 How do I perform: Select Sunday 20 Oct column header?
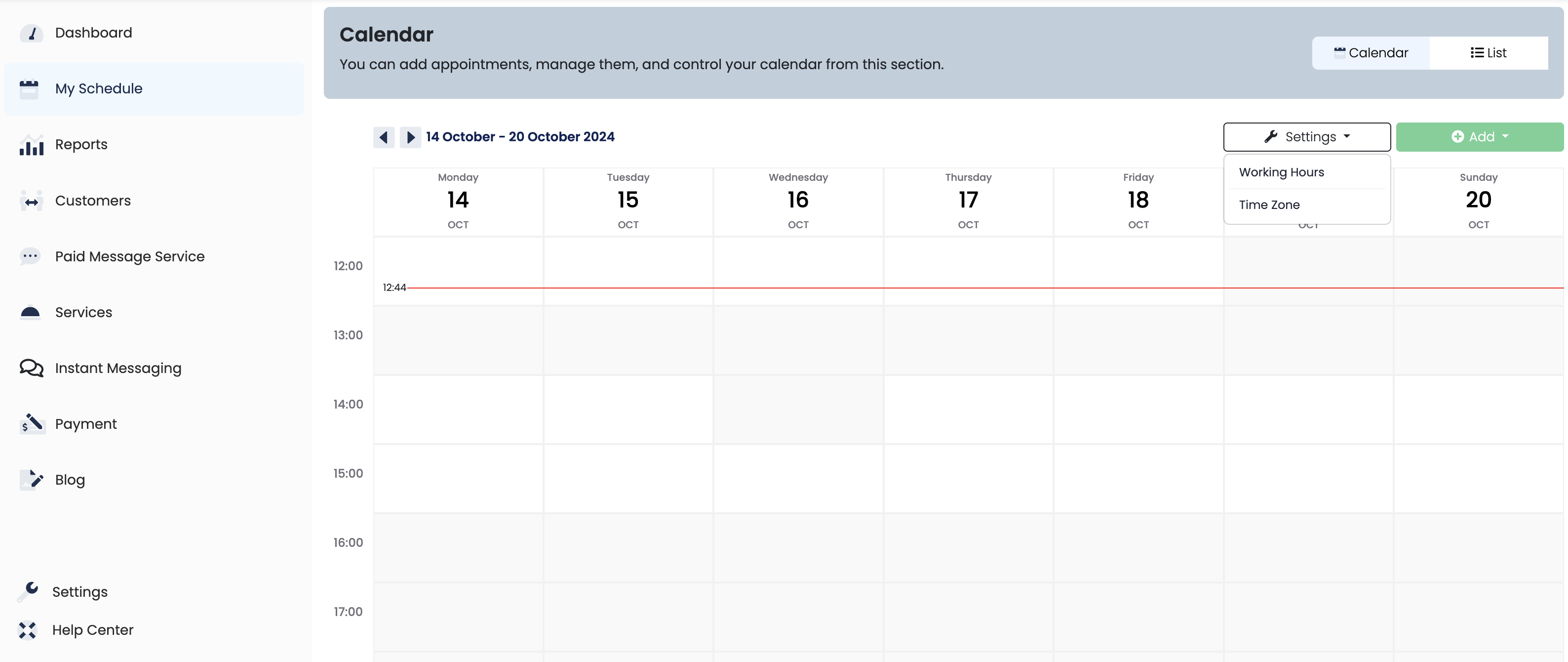1479,202
